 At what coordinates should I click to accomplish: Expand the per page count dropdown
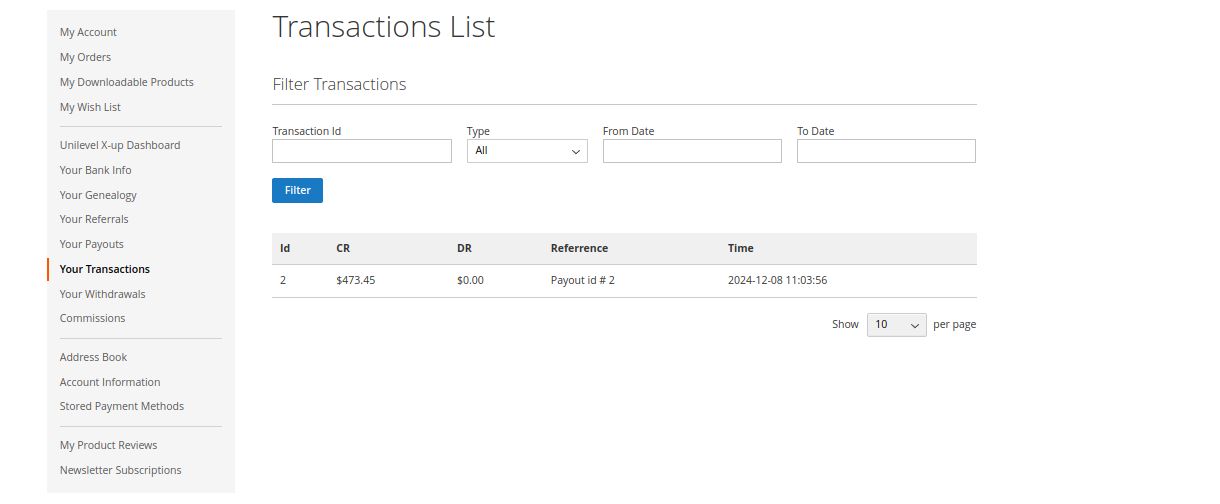[x=896, y=325]
